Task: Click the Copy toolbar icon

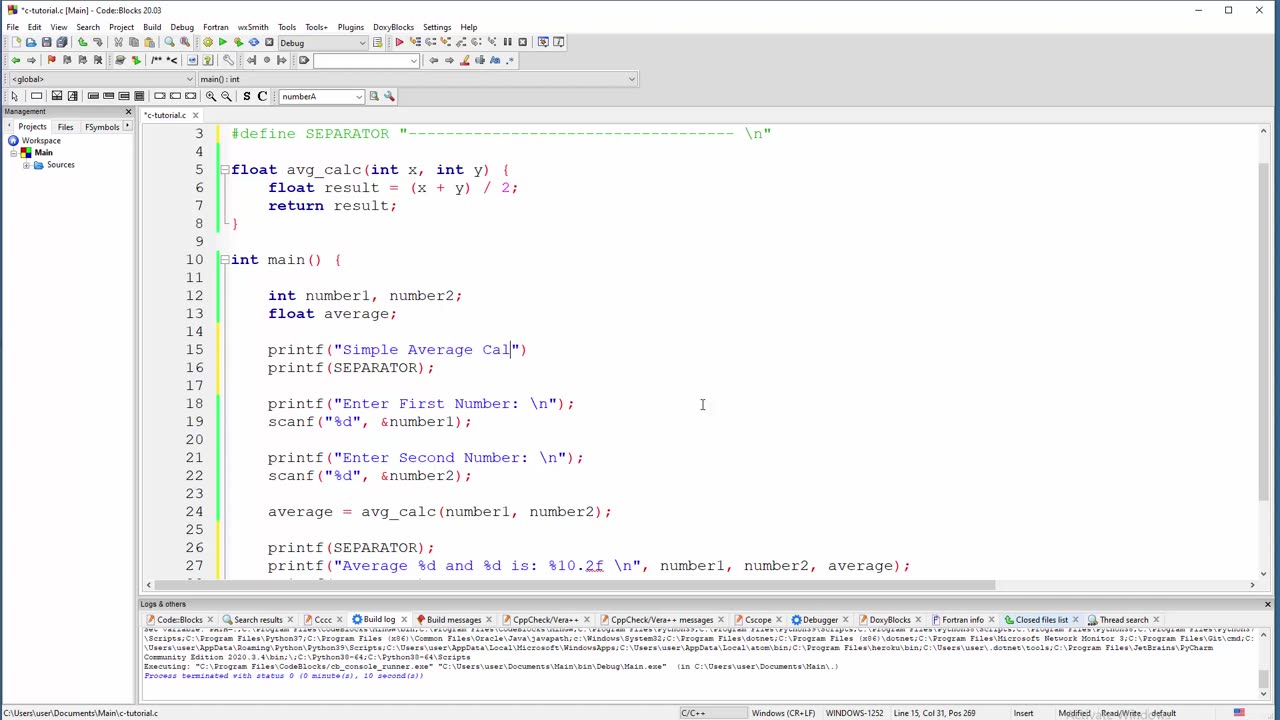Action: tap(134, 42)
